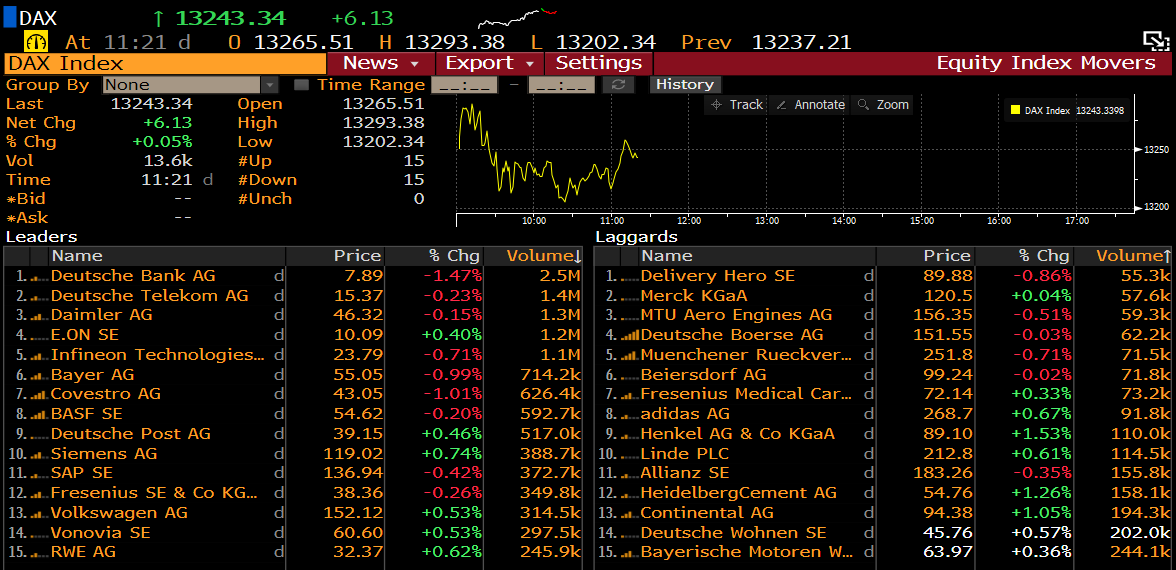Click the mini chart icon beside Allianz SE
The image size is (1176, 570).
click(629, 473)
